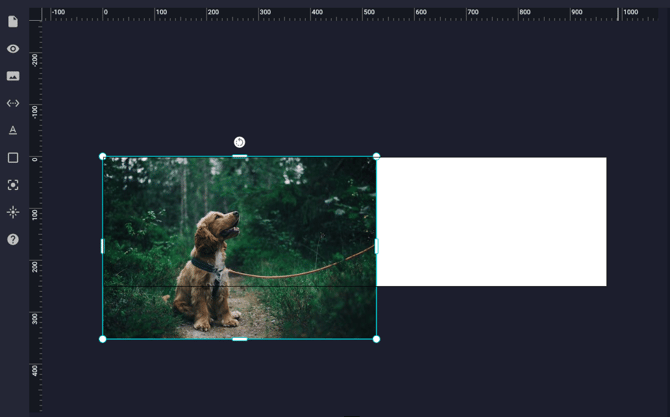The height and width of the screenshot is (417, 670).
Task: Click the focus frame capture icon
Action: (13, 185)
